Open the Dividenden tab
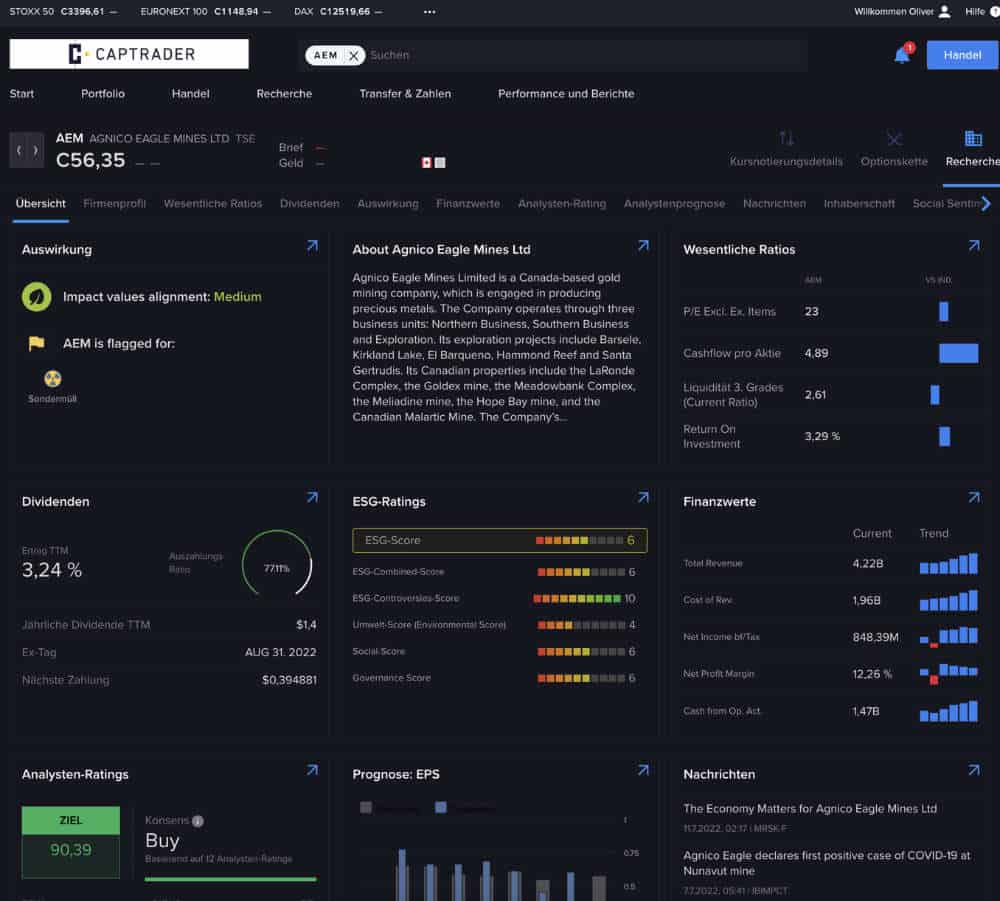 (309, 203)
